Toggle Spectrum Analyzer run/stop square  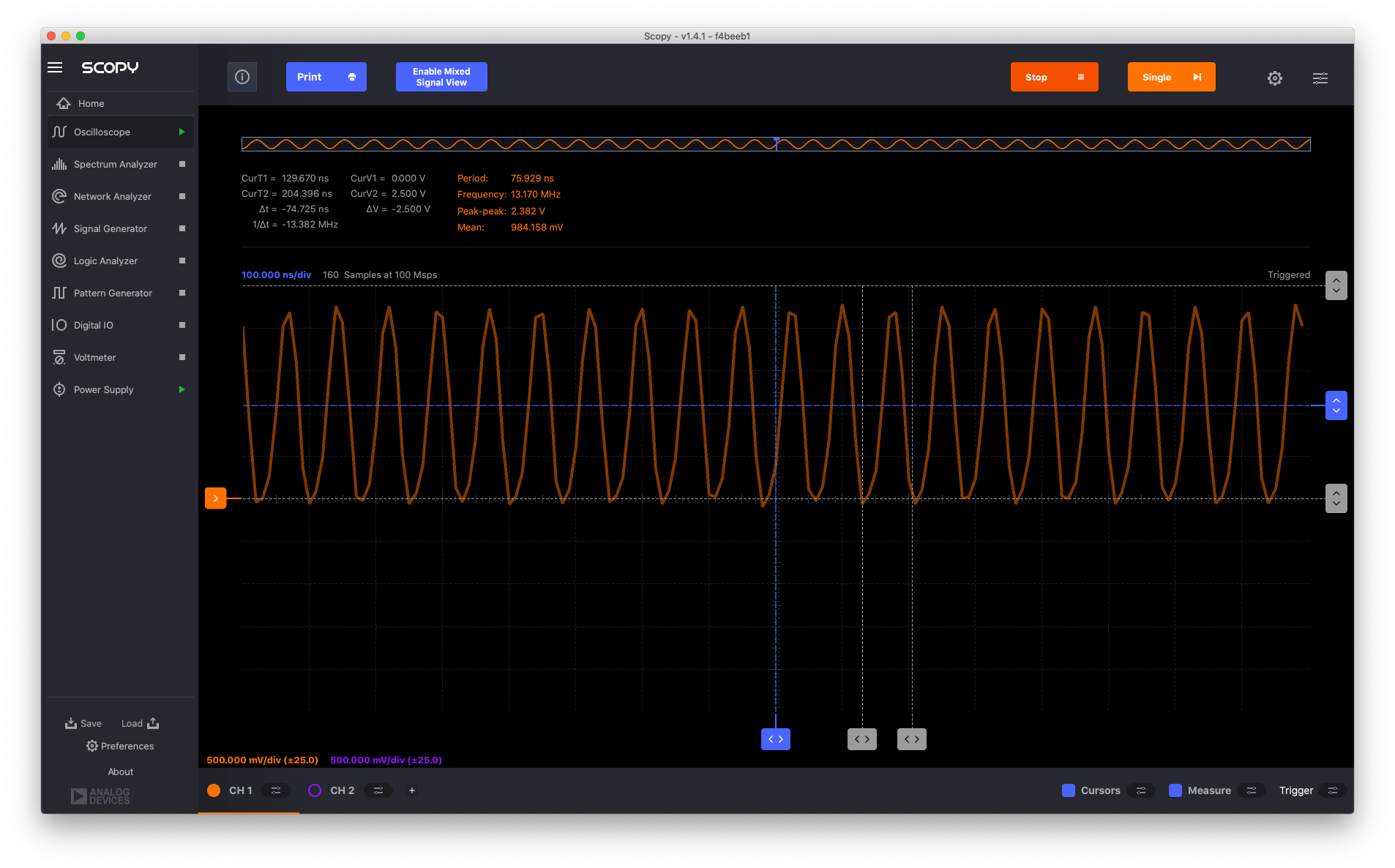point(182,164)
